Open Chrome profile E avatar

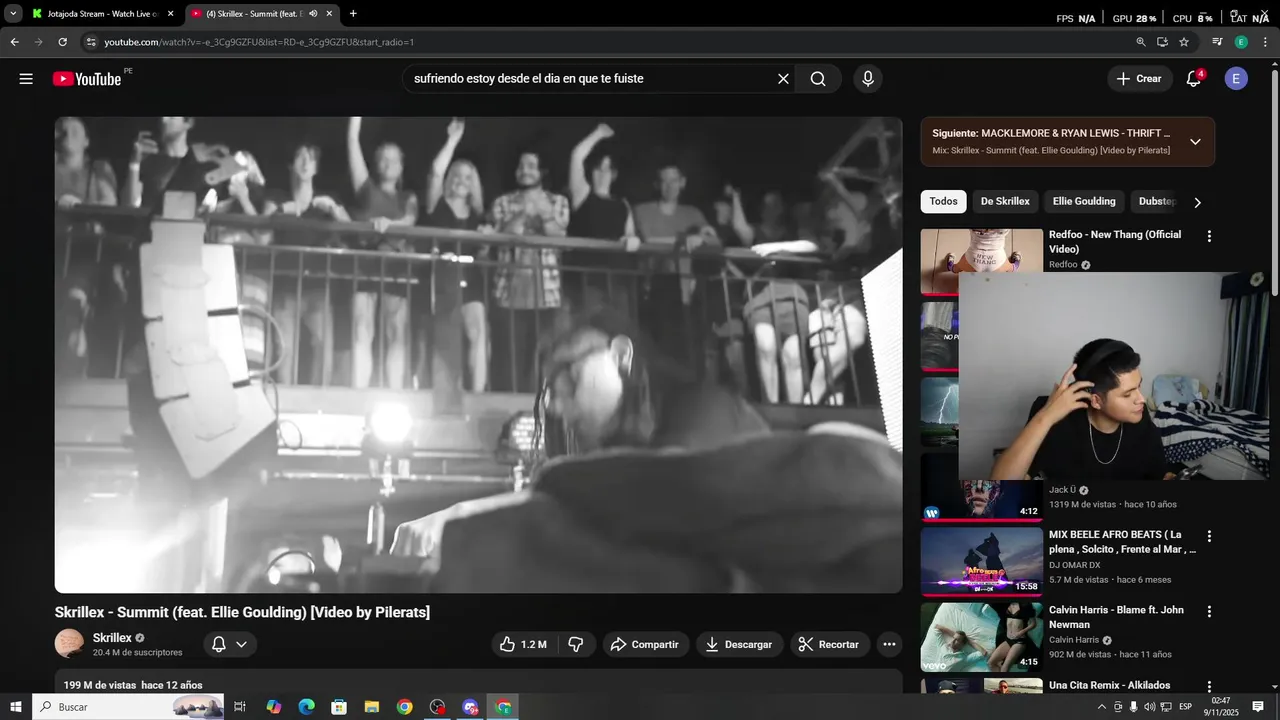[x=1241, y=42]
